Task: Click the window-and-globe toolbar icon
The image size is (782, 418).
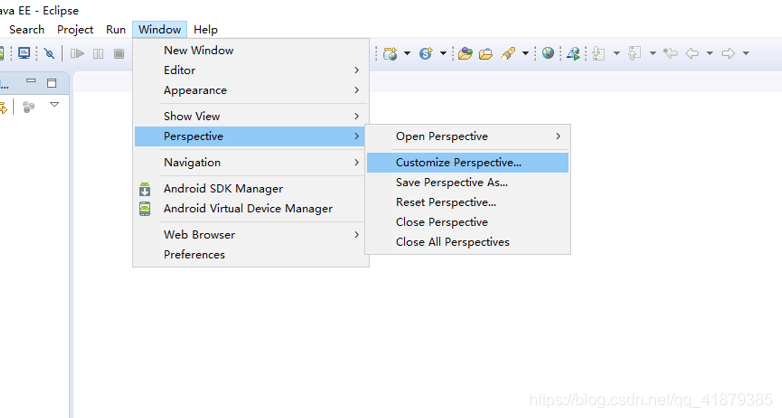Action: pos(391,53)
